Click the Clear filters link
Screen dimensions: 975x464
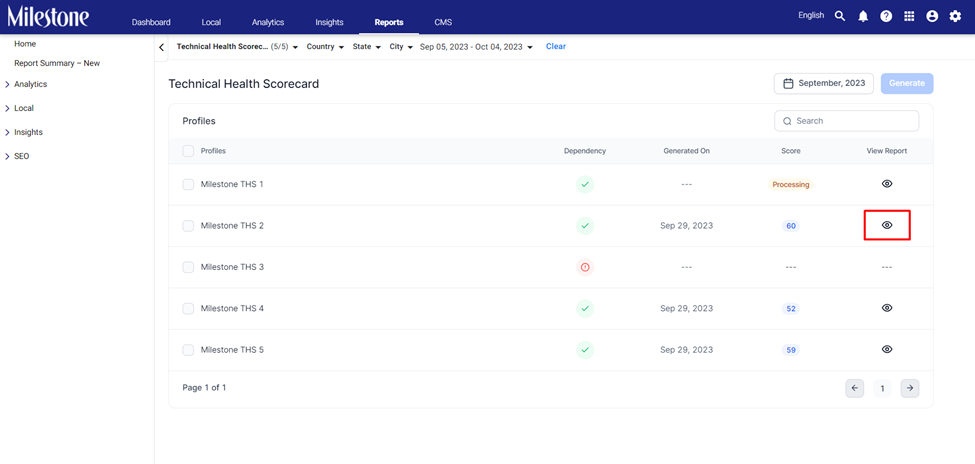click(x=556, y=47)
